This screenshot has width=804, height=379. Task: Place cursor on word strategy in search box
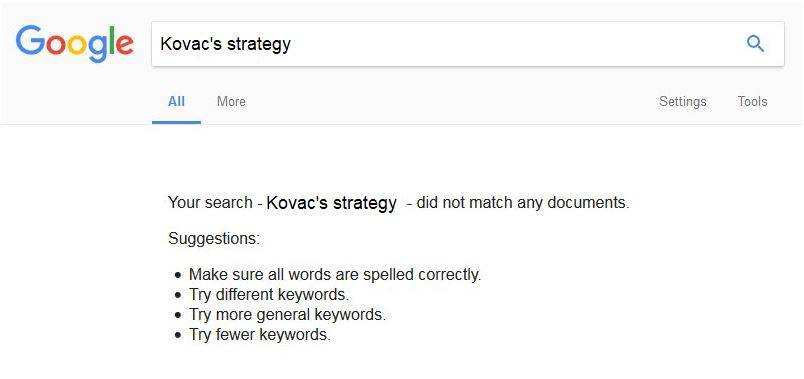(259, 45)
